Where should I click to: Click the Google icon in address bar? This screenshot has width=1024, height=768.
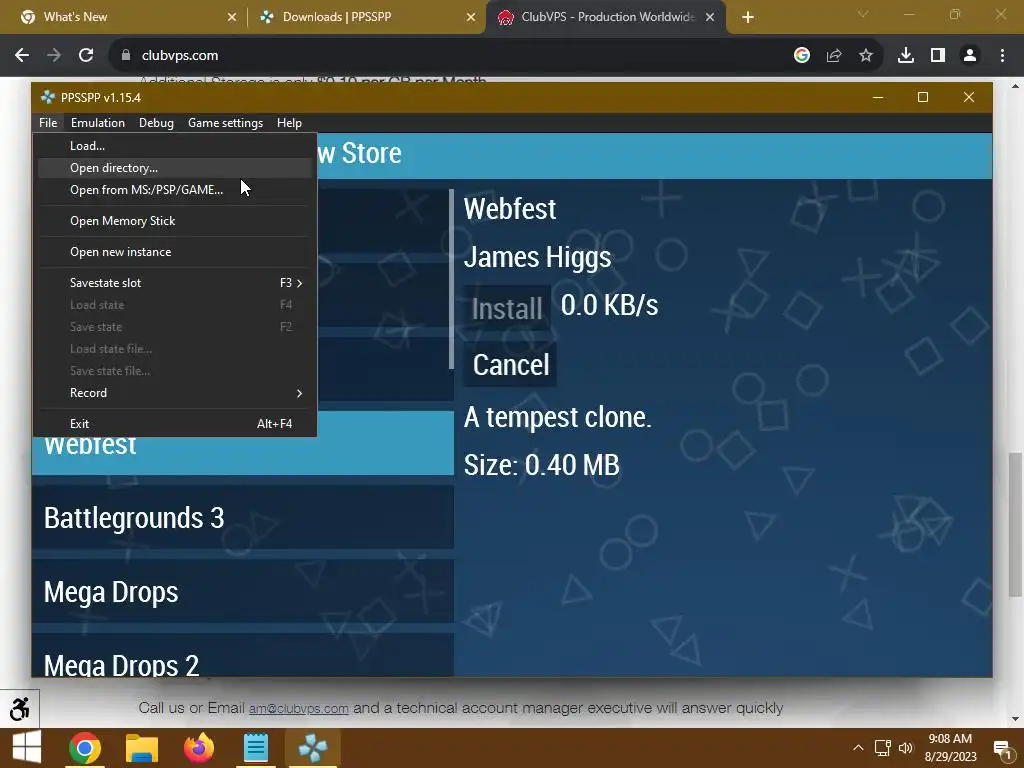801,56
